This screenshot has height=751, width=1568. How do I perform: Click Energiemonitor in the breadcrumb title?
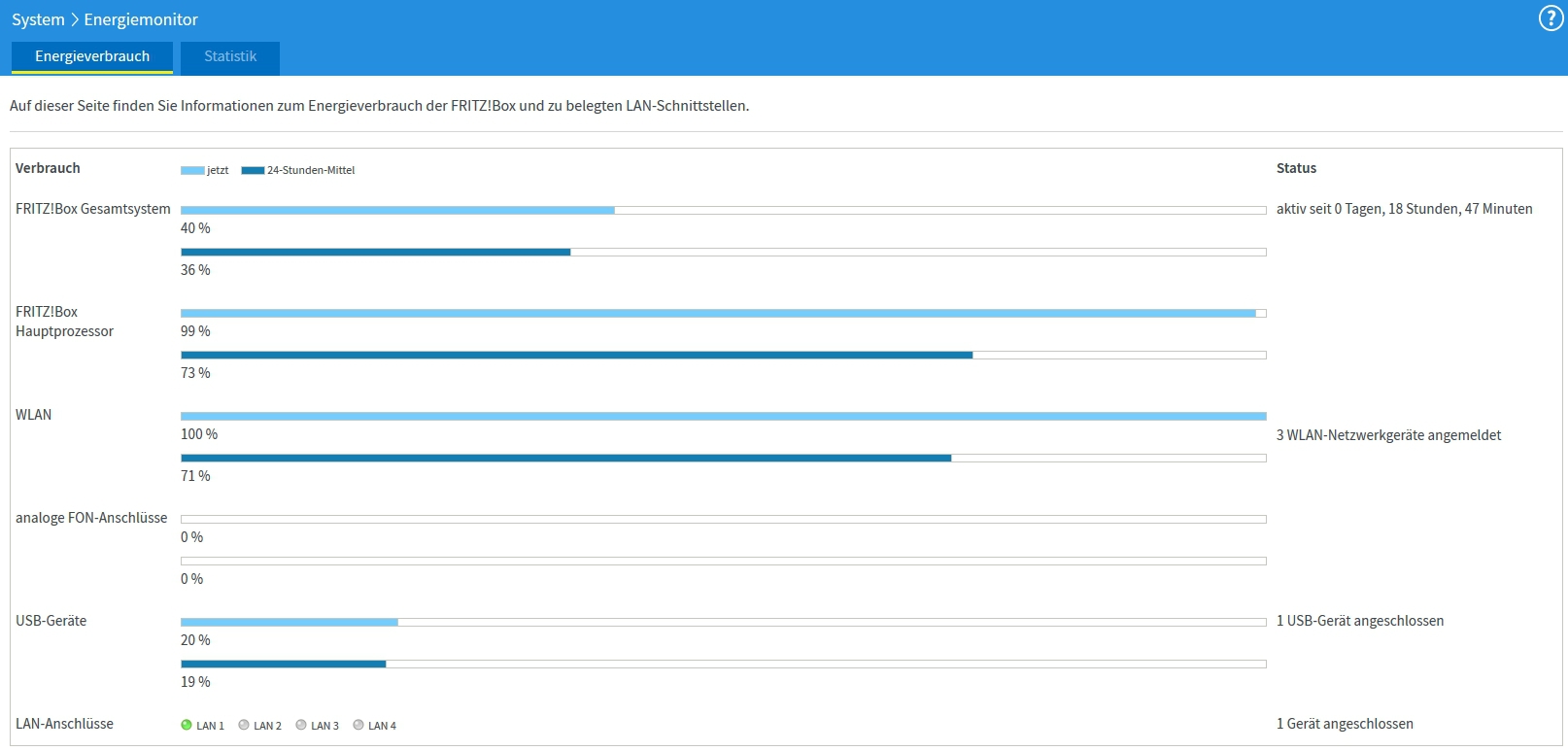(141, 19)
